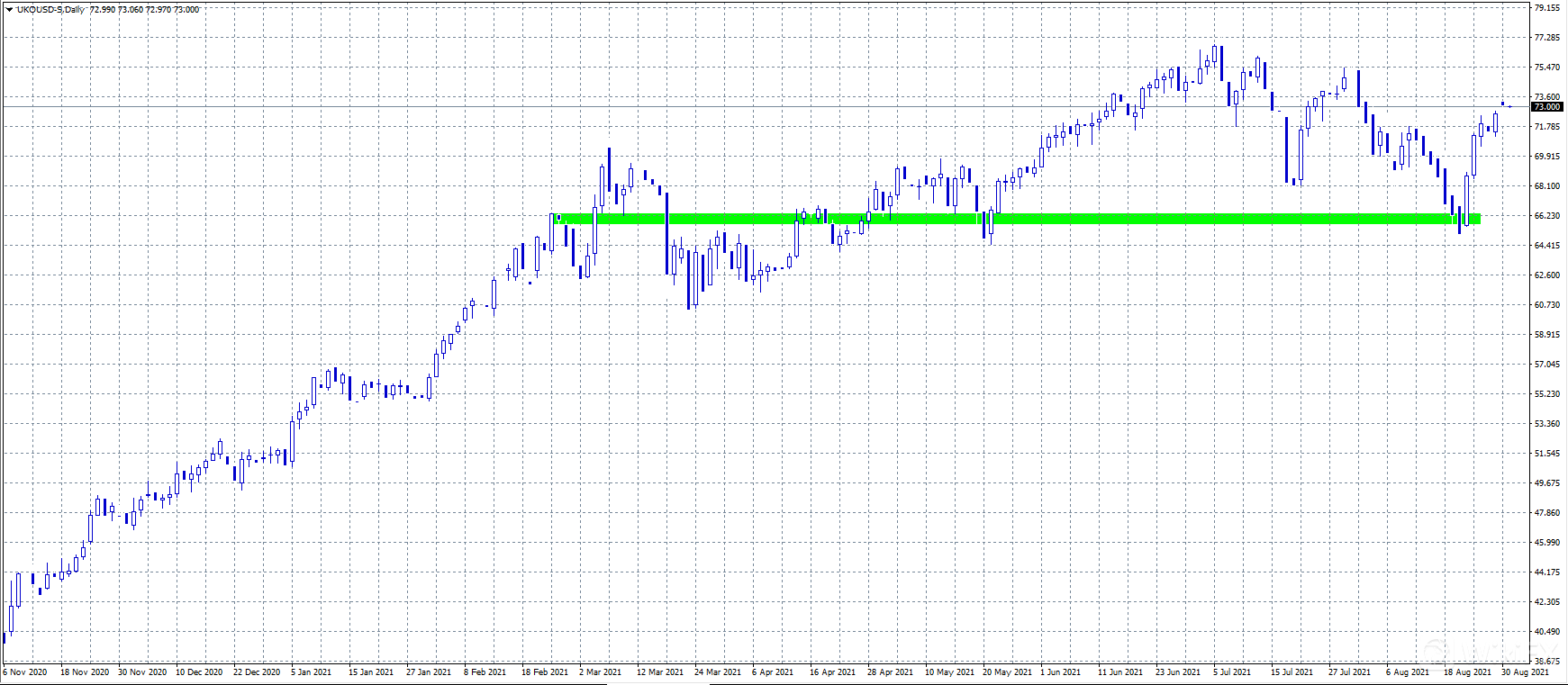This screenshot has width=1568, height=685.
Task: Click the 18 Feb 2021 date label
Action: coord(545,672)
